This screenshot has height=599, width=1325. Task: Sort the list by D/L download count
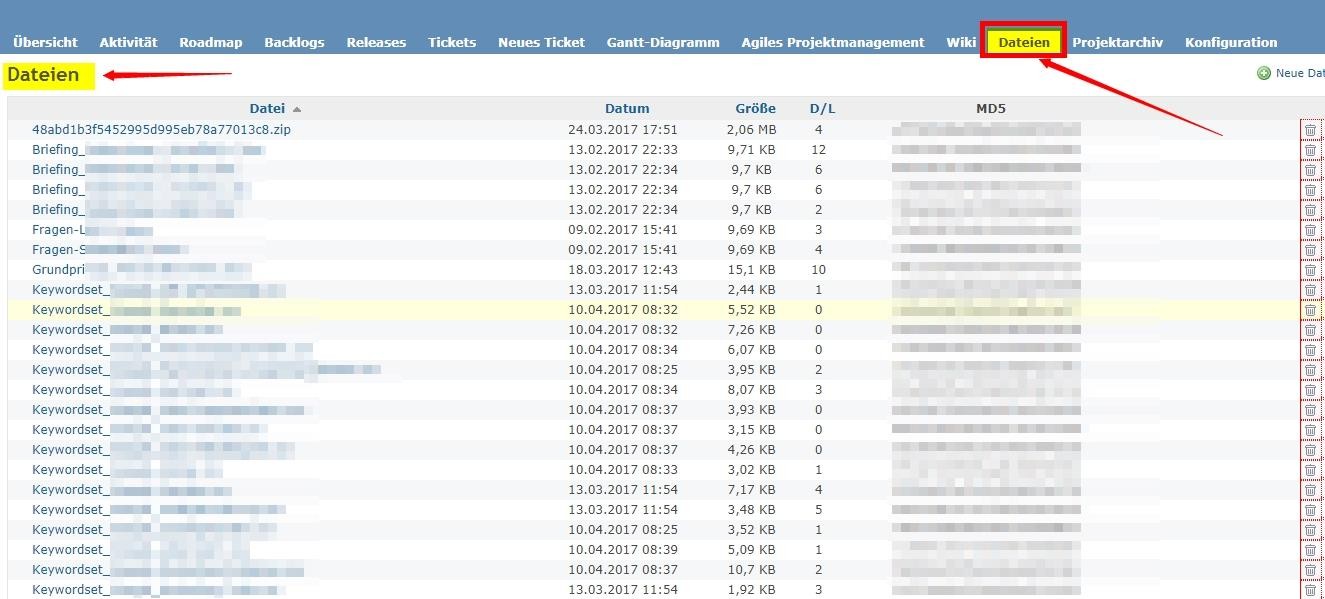click(x=819, y=108)
